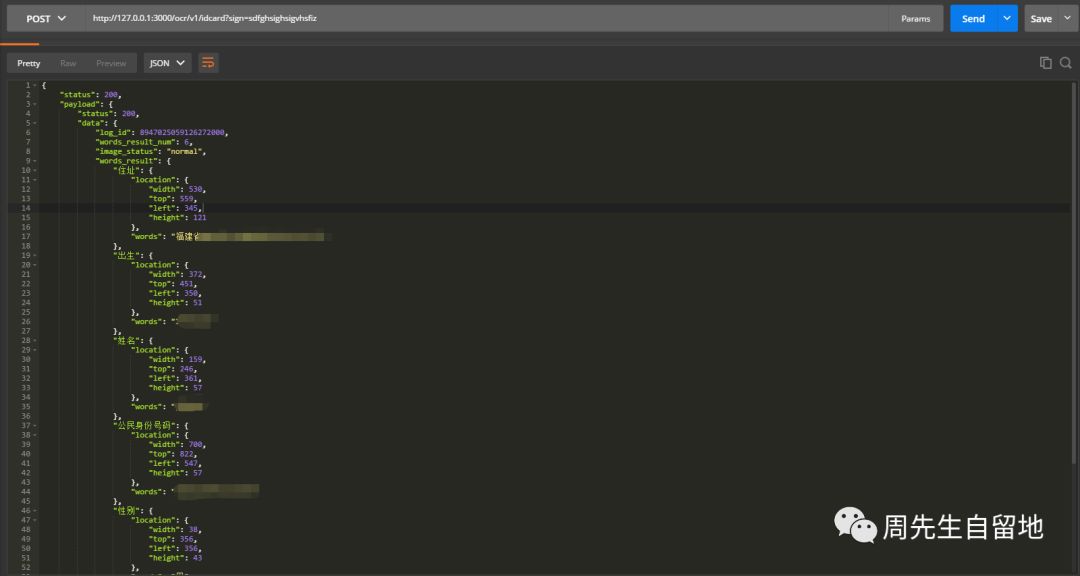Click the "top": 246 line

[173, 369]
